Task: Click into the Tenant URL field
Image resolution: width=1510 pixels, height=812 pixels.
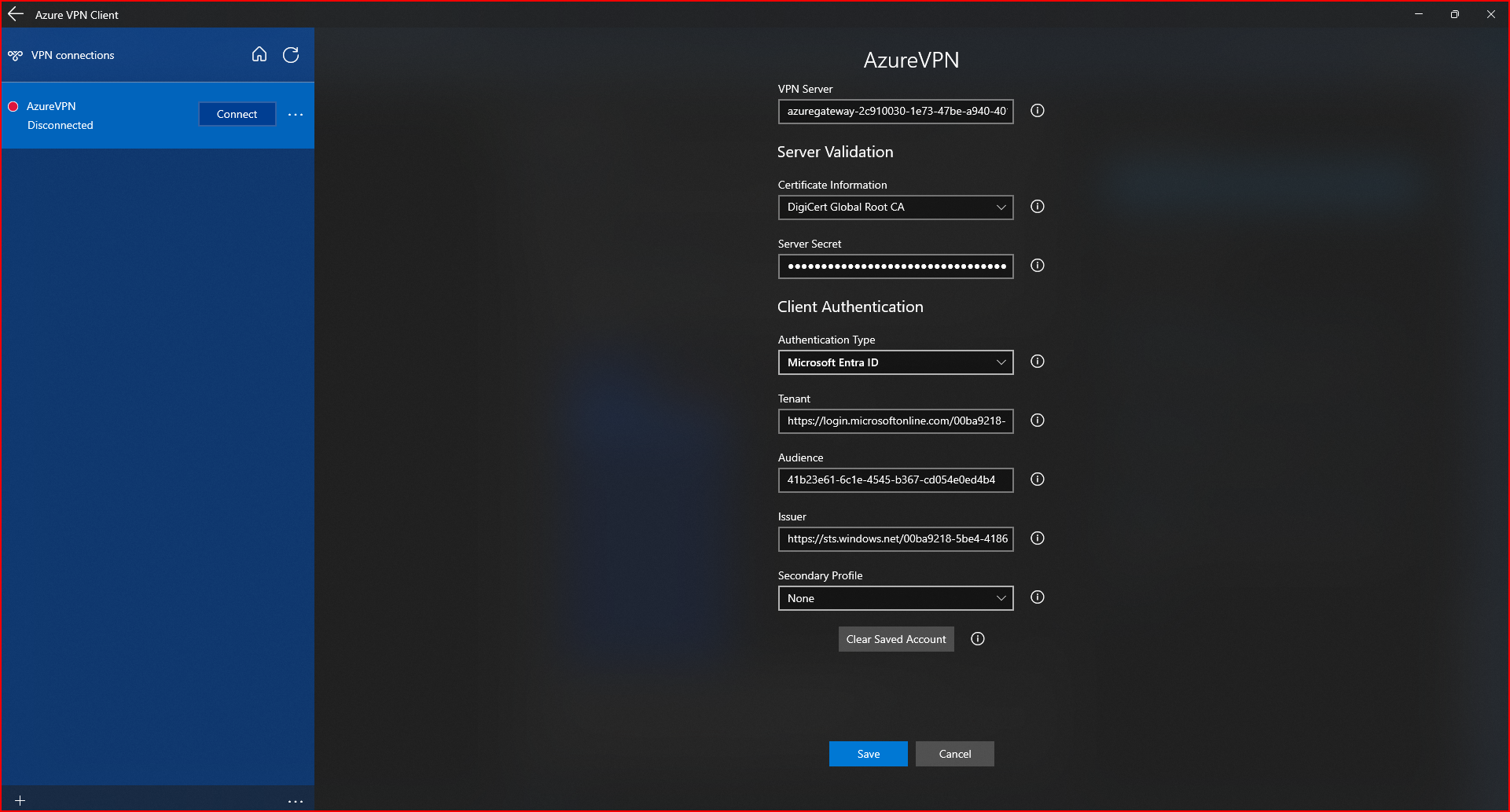Action: click(x=895, y=421)
